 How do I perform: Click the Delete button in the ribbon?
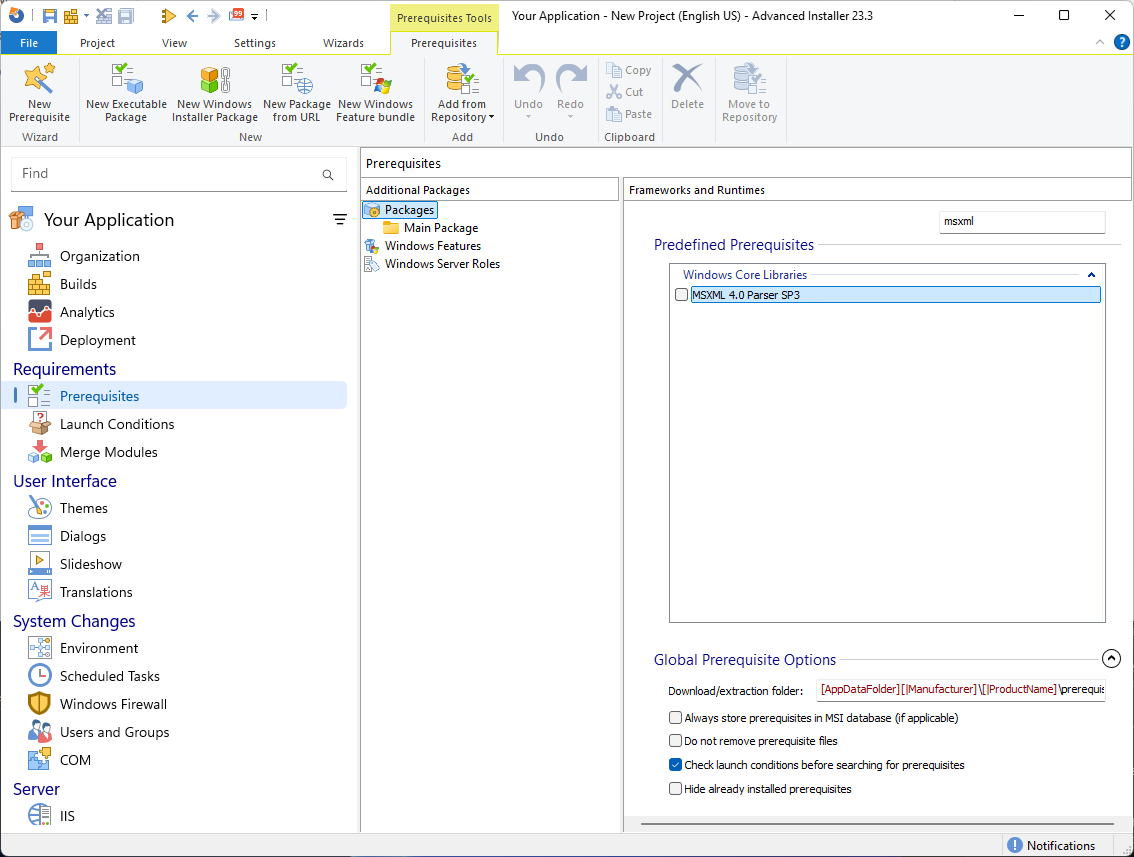point(687,90)
